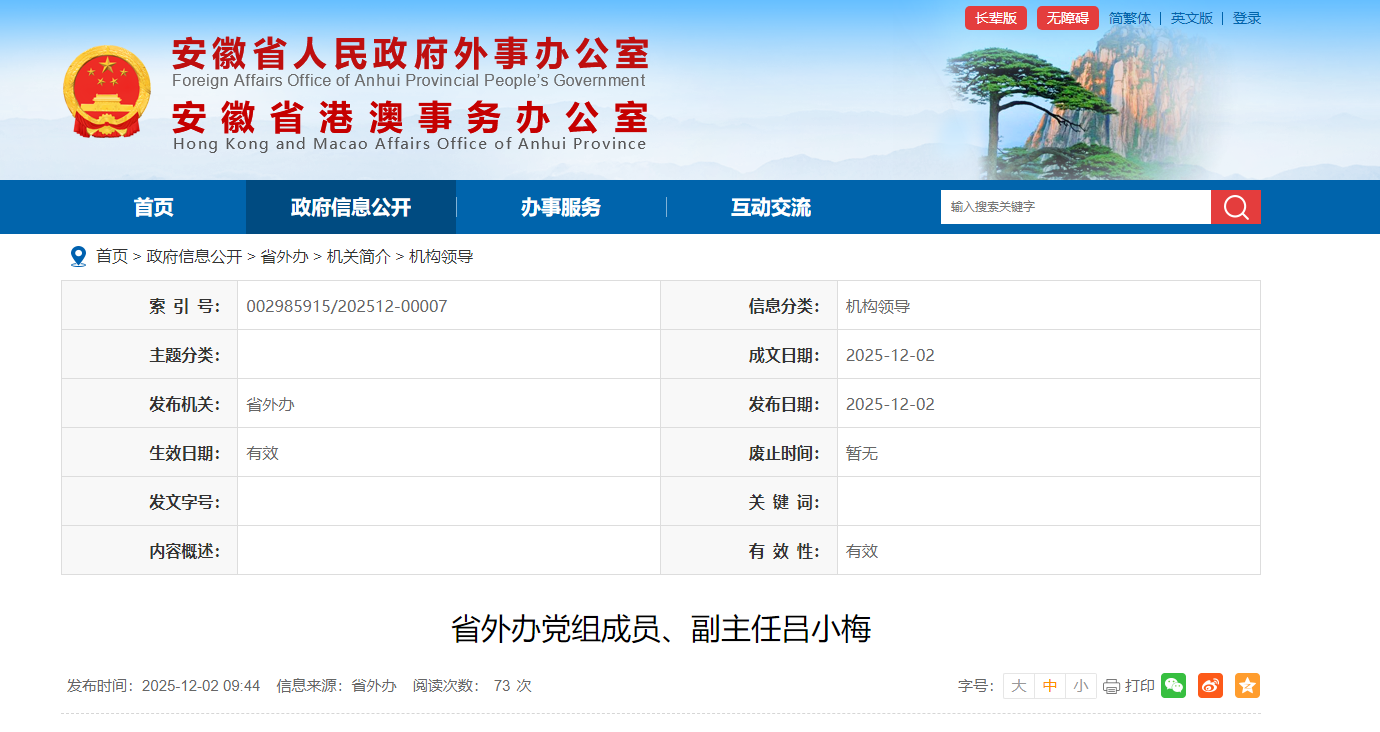Enable the 长辈版 elder mode
Viewport: 1380px width, 732px height.
click(995, 18)
